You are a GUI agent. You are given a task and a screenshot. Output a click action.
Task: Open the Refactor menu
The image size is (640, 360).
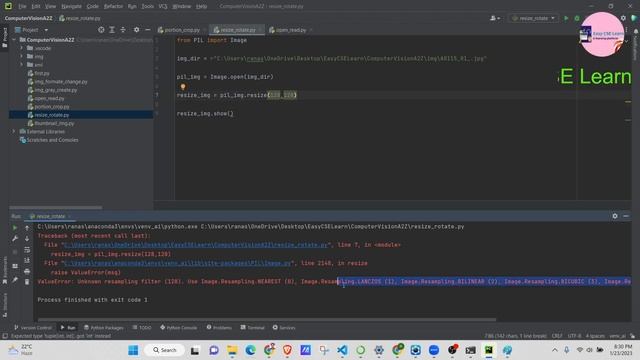(113, 6)
